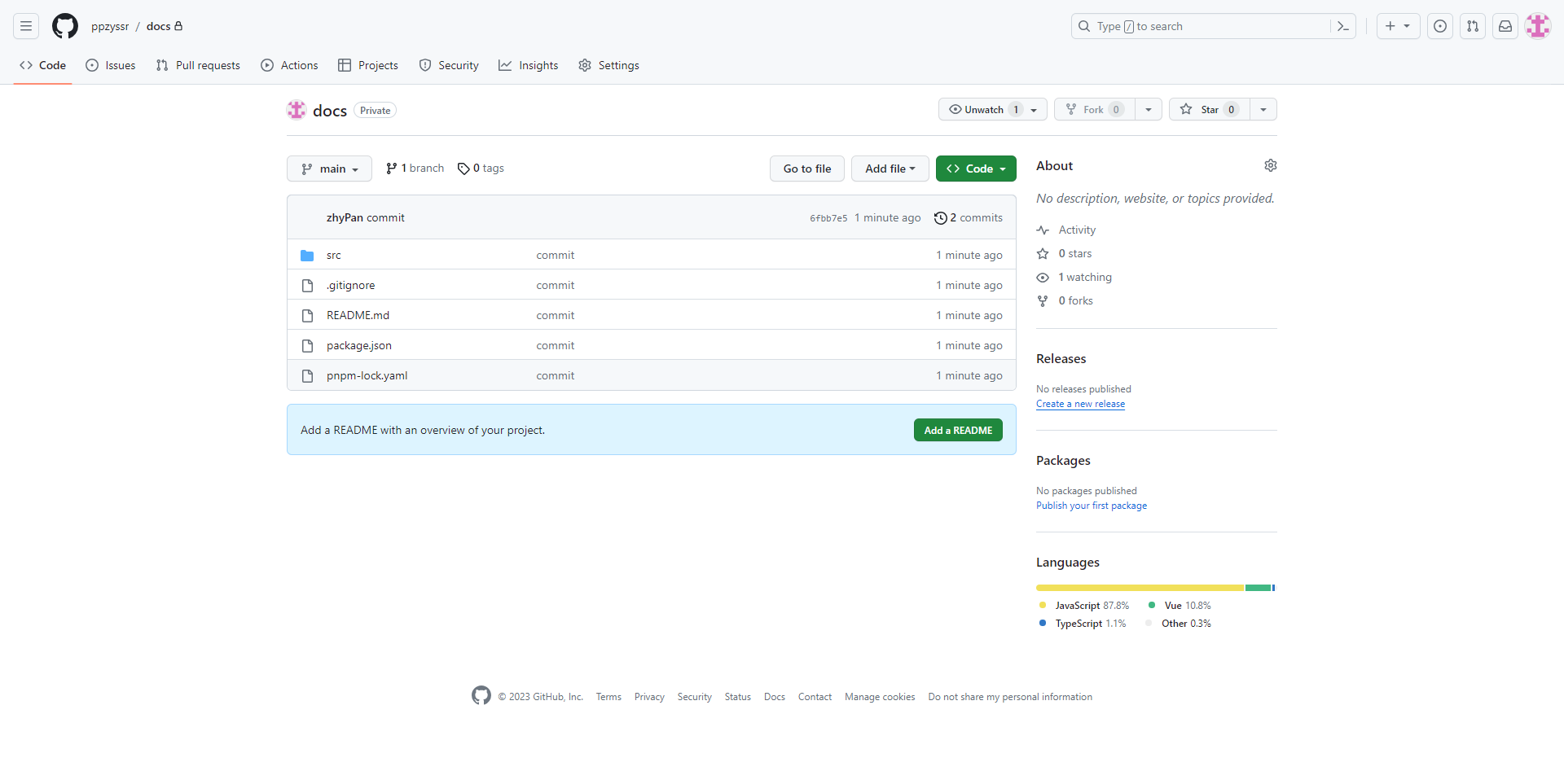Viewport: 1564px width, 784px height.
Task: Click the yellow JavaScript language bar
Action: [1139, 588]
